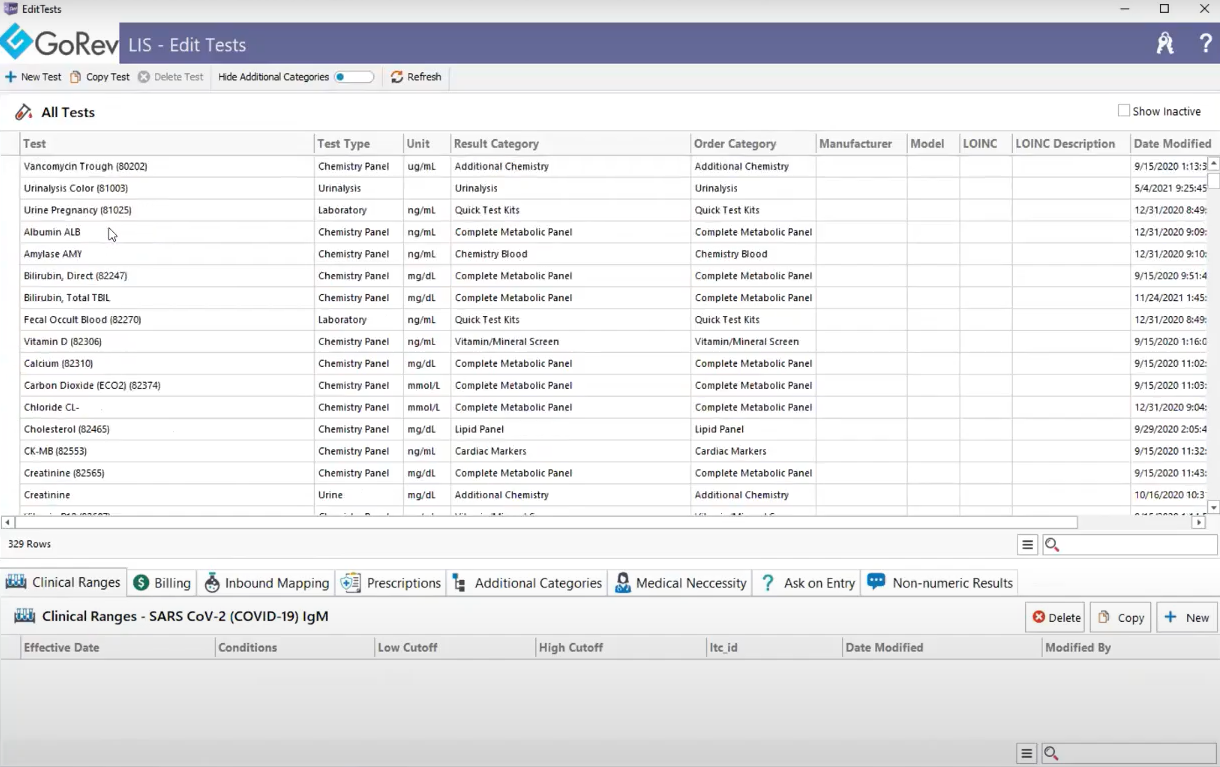Open the help question mark icon
Image resolution: width=1220 pixels, height=767 pixels.
(x=1205, y=44)
